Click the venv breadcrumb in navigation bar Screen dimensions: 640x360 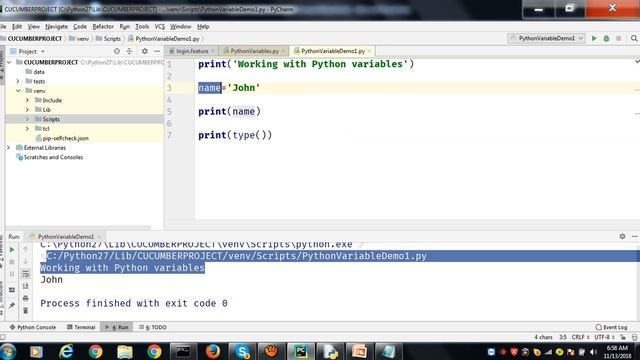click(x=79, y=39)
